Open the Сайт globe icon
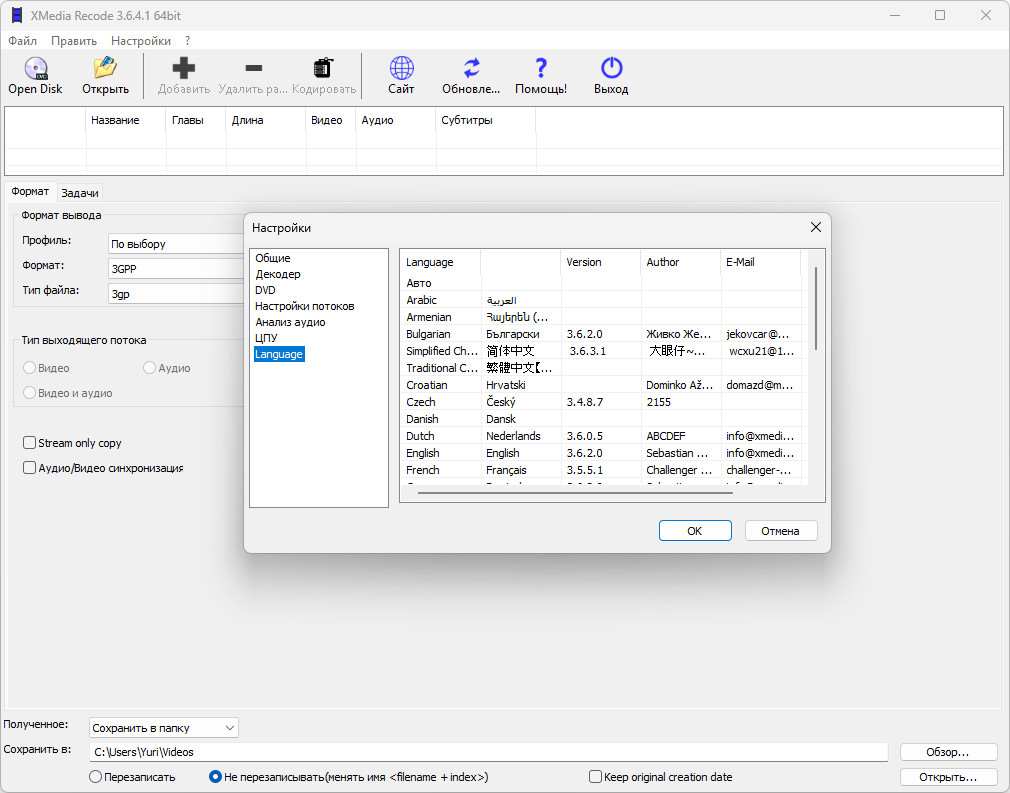The height and width of the screenshot is (793, 1010). [401, 68]
